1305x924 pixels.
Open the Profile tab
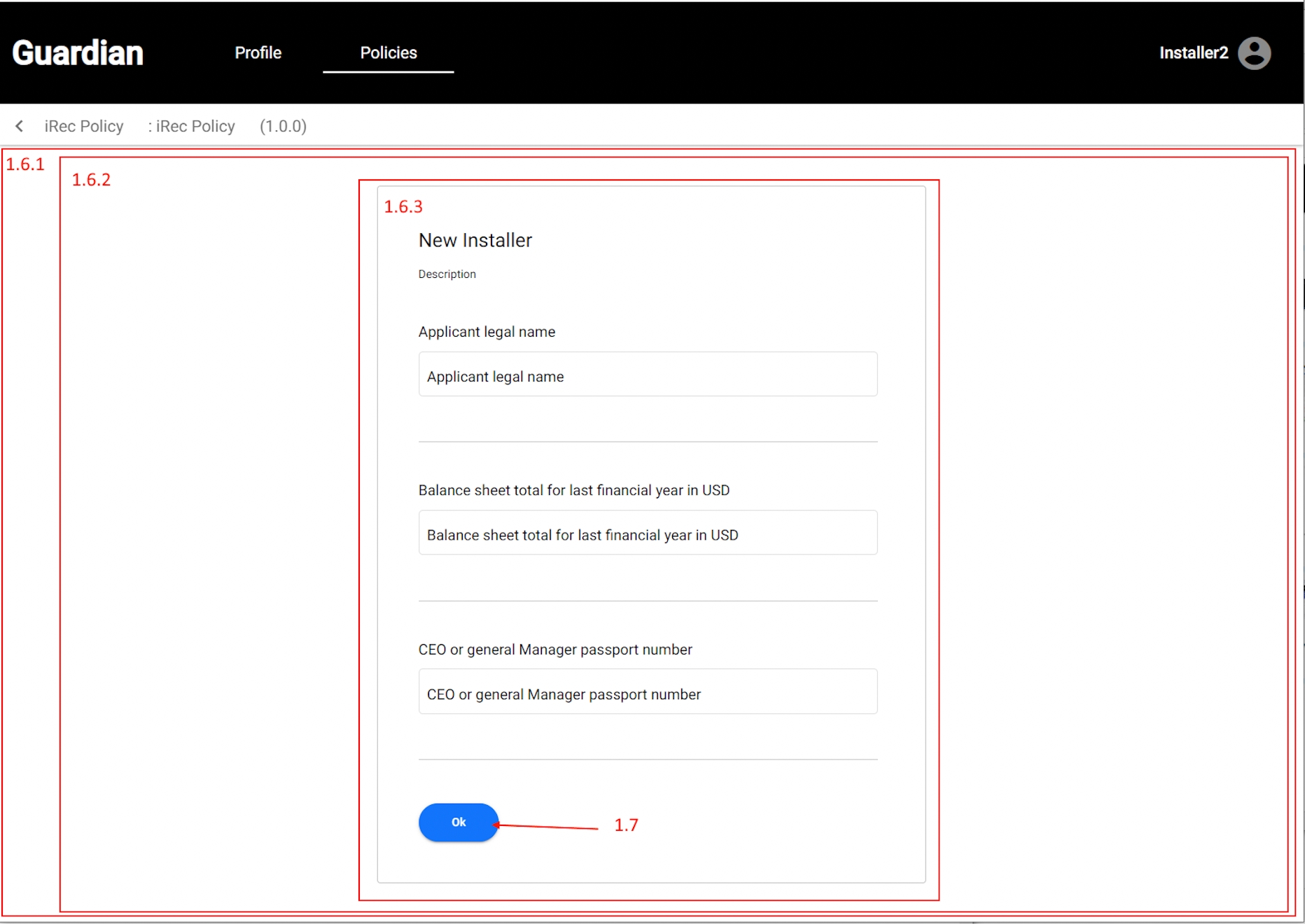pos(258,53)
